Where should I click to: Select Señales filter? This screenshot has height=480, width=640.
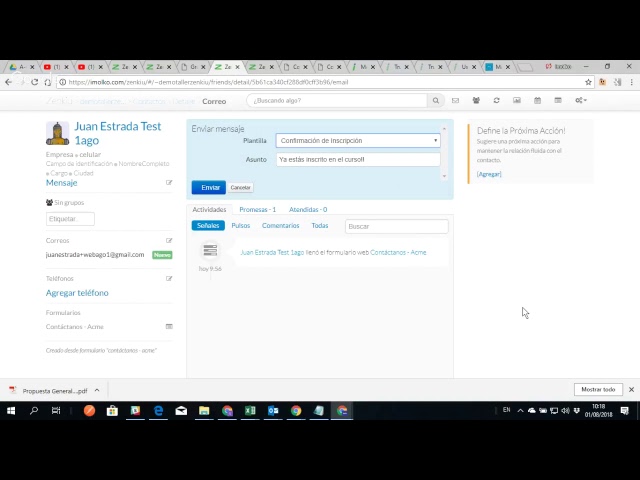coord(208,225)
